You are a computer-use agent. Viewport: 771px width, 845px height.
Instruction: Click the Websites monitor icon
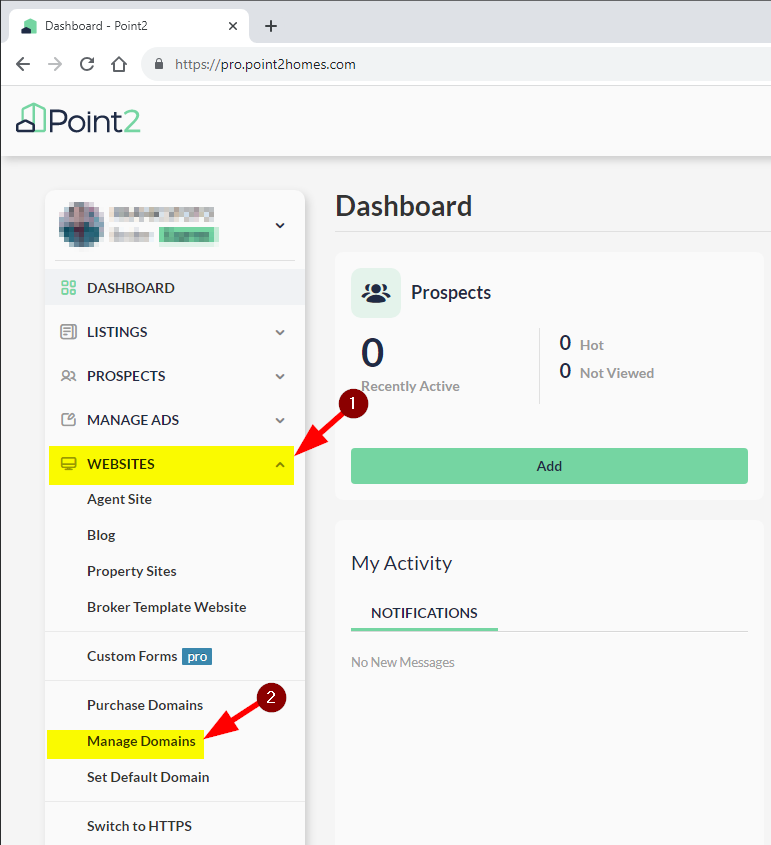pyautogui.click(x=68, y=464)
